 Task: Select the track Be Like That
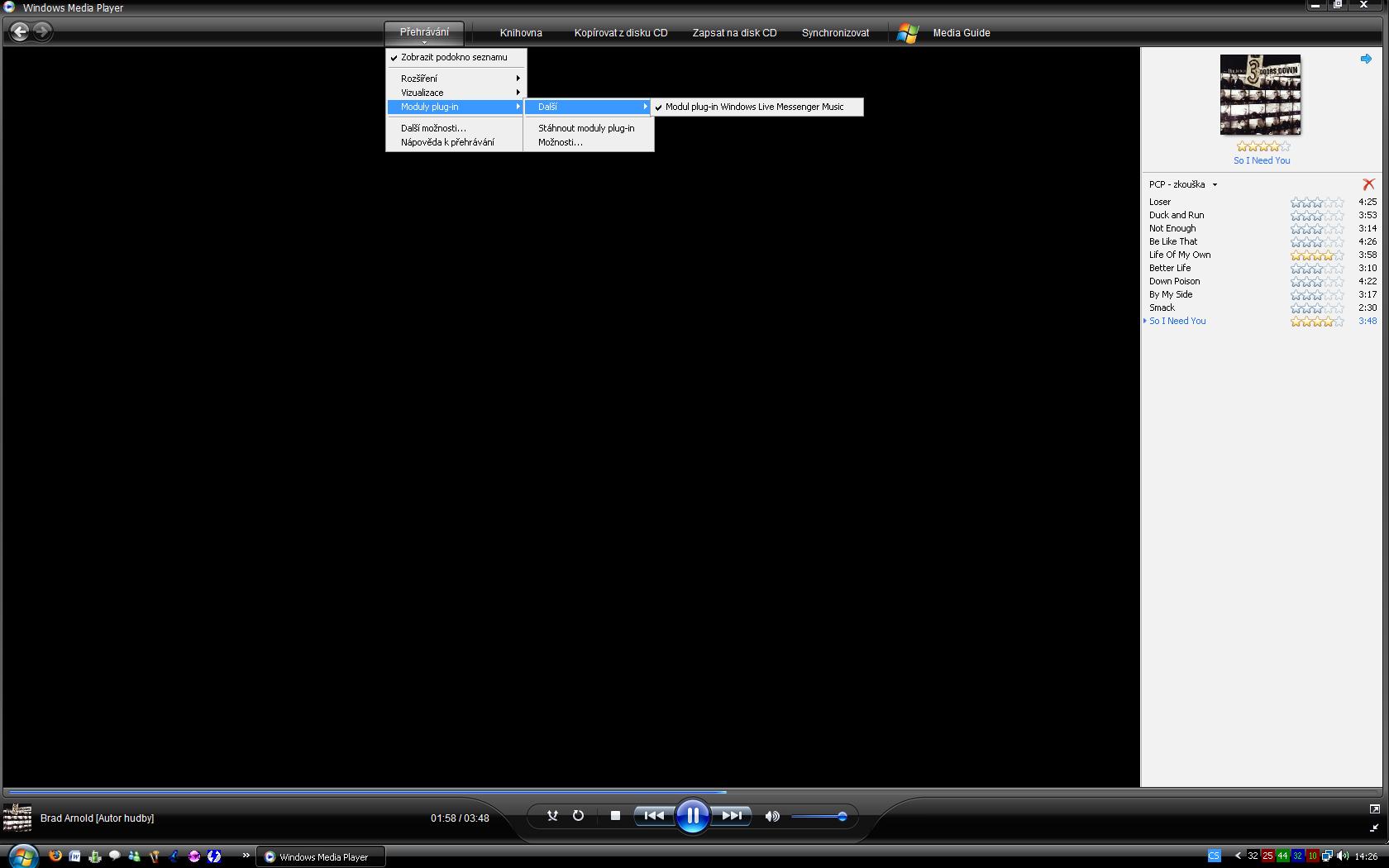1173,241
